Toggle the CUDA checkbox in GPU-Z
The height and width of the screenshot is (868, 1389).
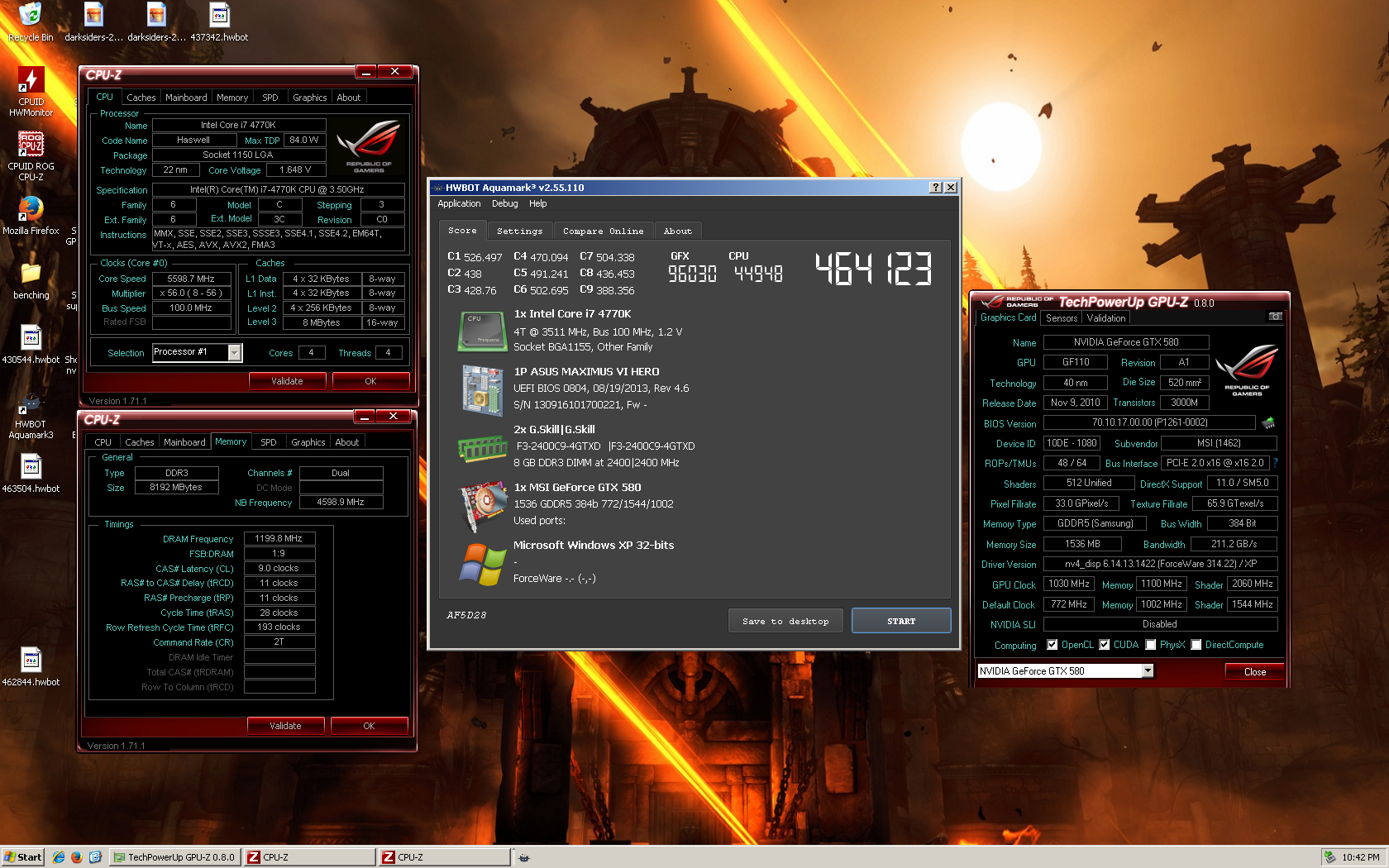point(1105,645)
